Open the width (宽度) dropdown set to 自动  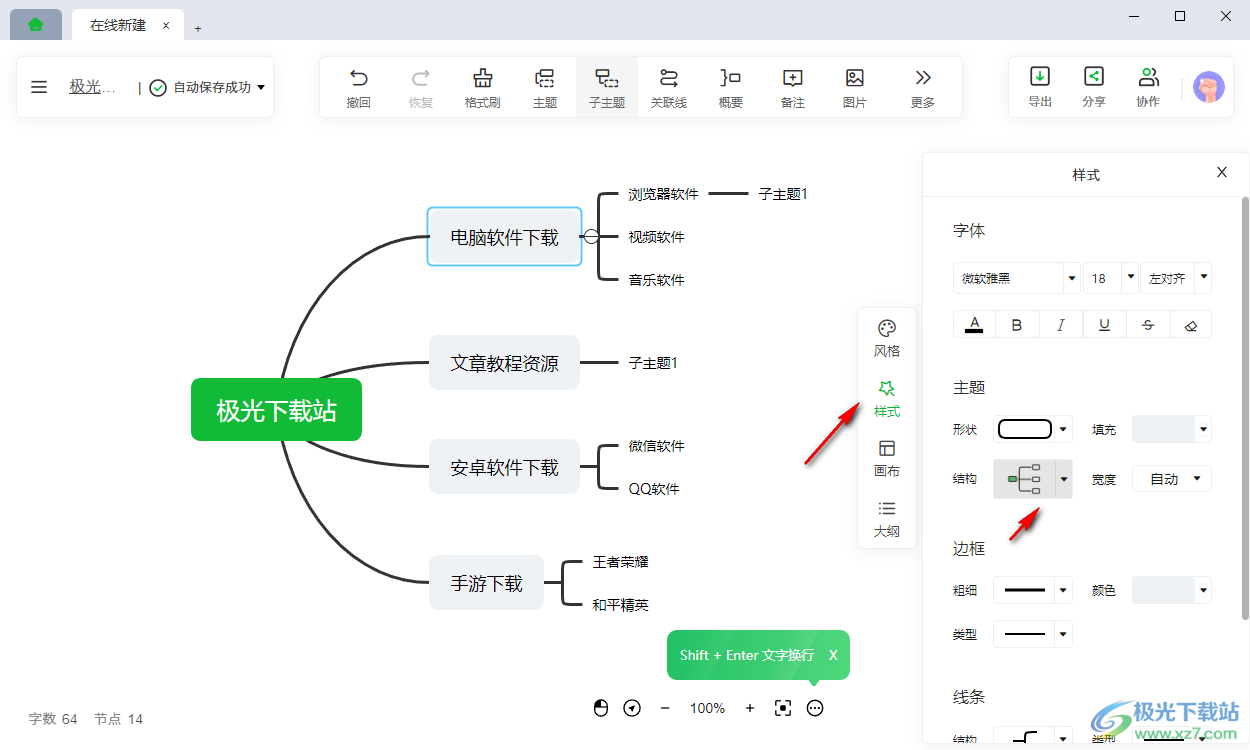(x=1172, y=479)
